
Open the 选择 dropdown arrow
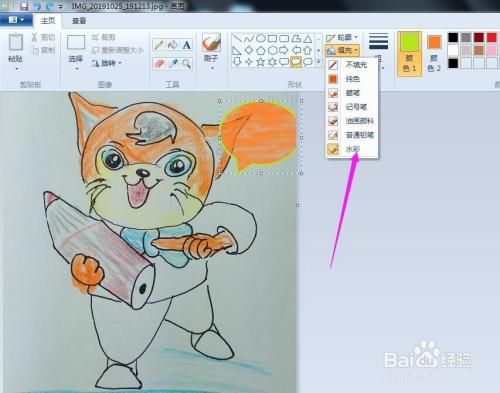coord(76,69)
